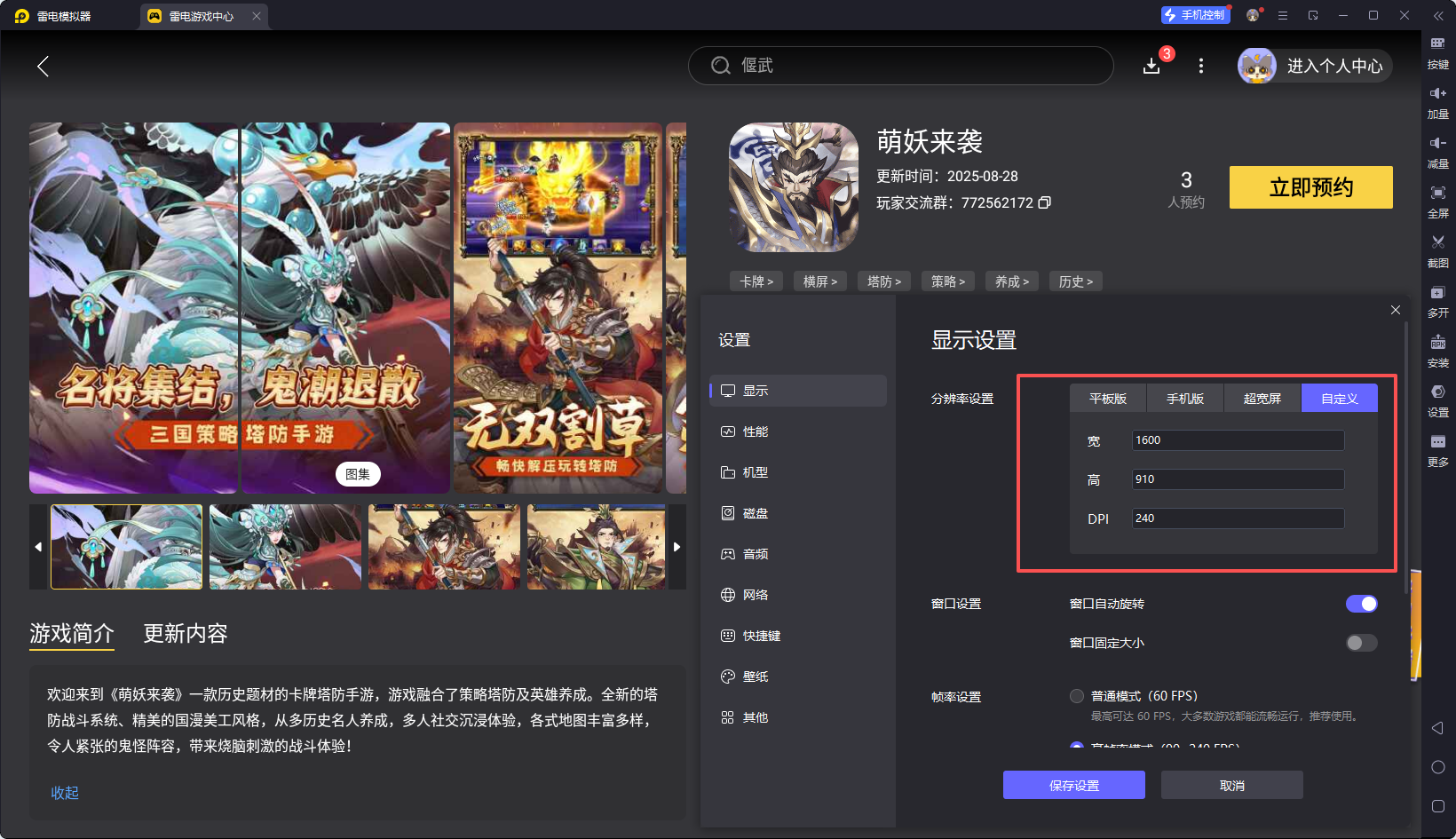The image size is (1456, 839).
Task: Enter fullscreen with the 全屏 icon
Action: [1437, 193]
